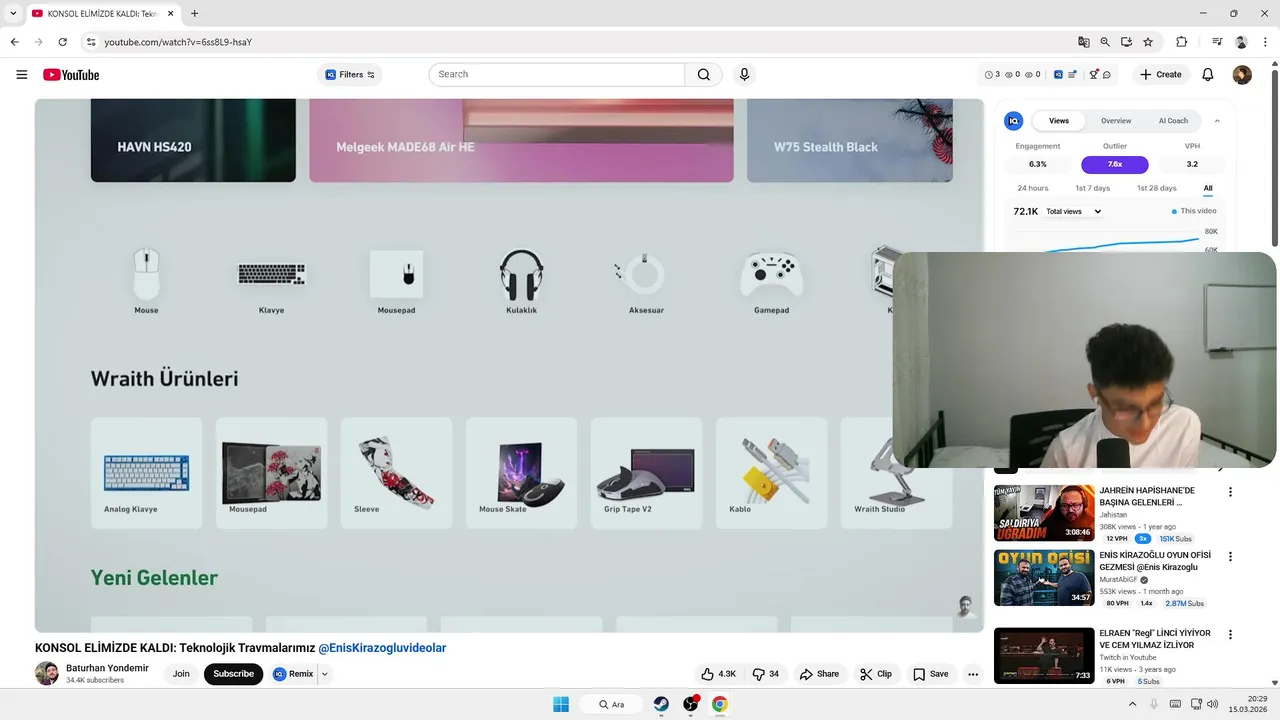This screenshot has width=1280, height=720.
Task: Open the @EnisKirazogluvideolar channel link
Action: coord(382,648)
